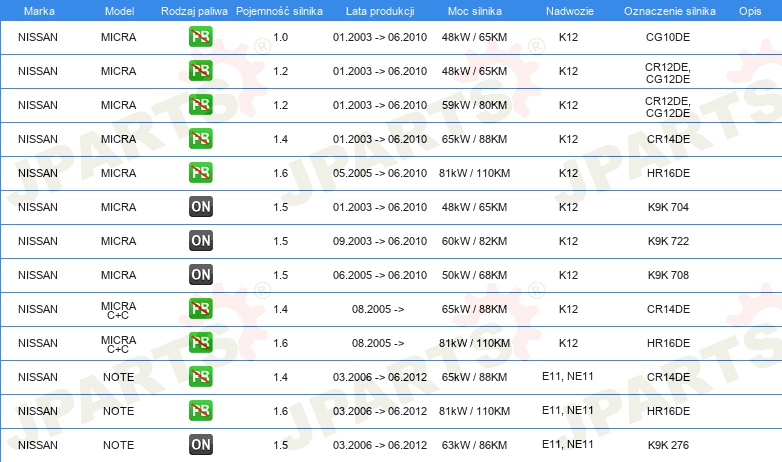
Task: Click ON diesel icon for K9K 704
Action: 200,207
